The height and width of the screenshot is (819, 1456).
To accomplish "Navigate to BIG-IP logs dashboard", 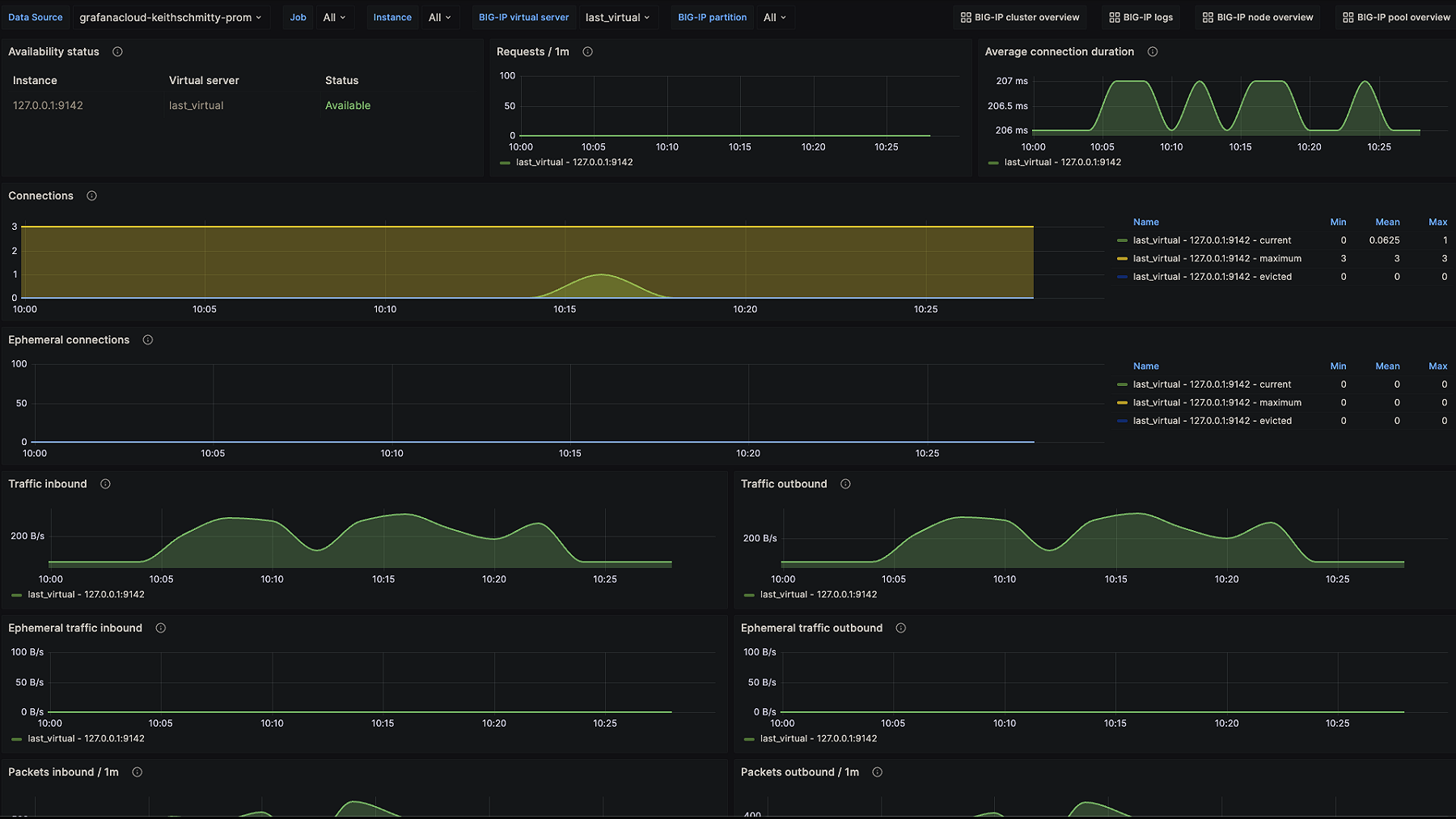I will pyautogui.click(x=1141, y=17).
